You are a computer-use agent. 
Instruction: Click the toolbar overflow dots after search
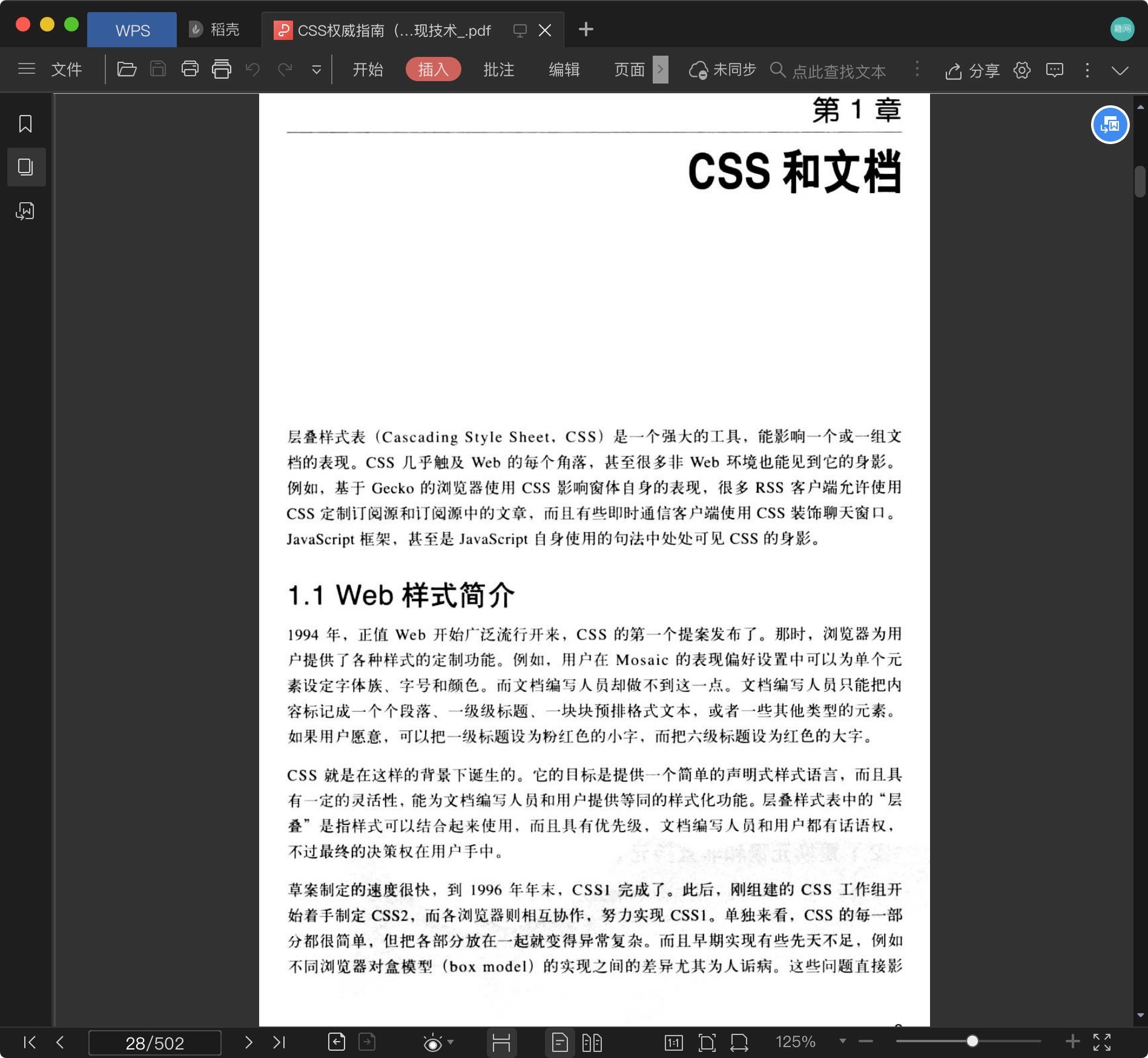pyautogui.click(x=917, y=69)
